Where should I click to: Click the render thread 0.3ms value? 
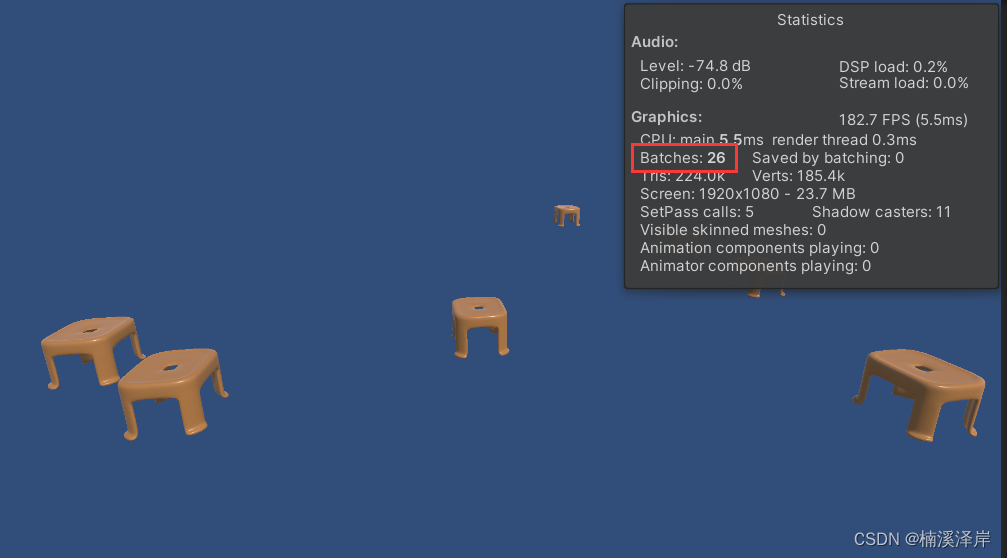tap(844, 140)
